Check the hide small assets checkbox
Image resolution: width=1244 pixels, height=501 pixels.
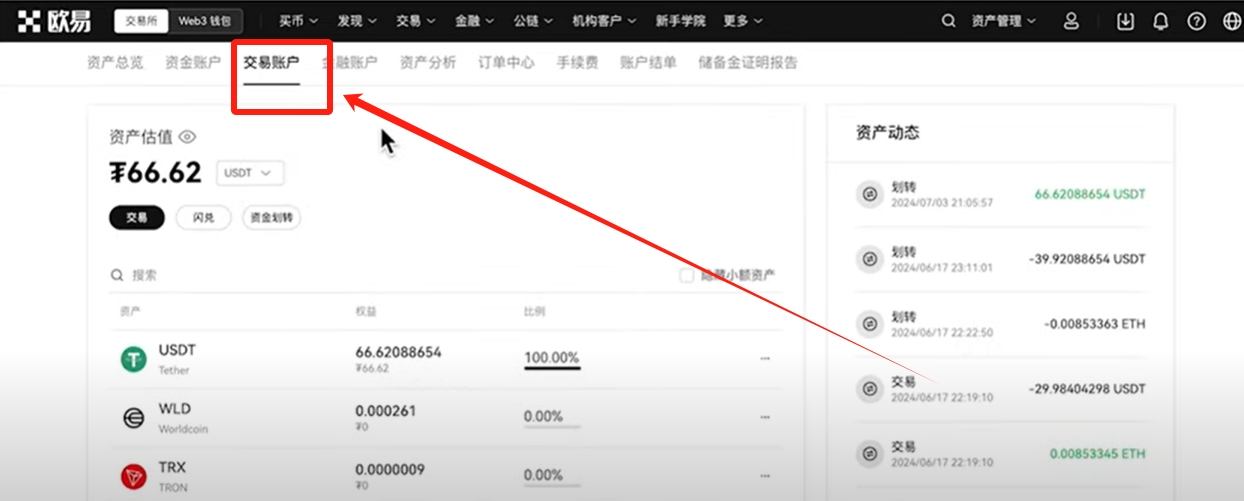click(x=687, y=275)
